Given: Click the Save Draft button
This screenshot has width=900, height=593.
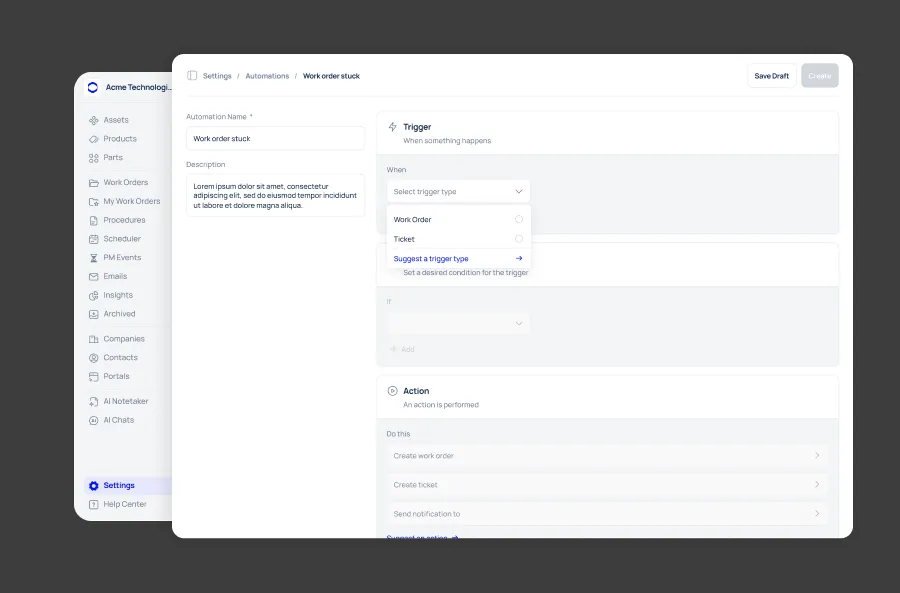Looking at the screenshot, I should click(771, 76).
